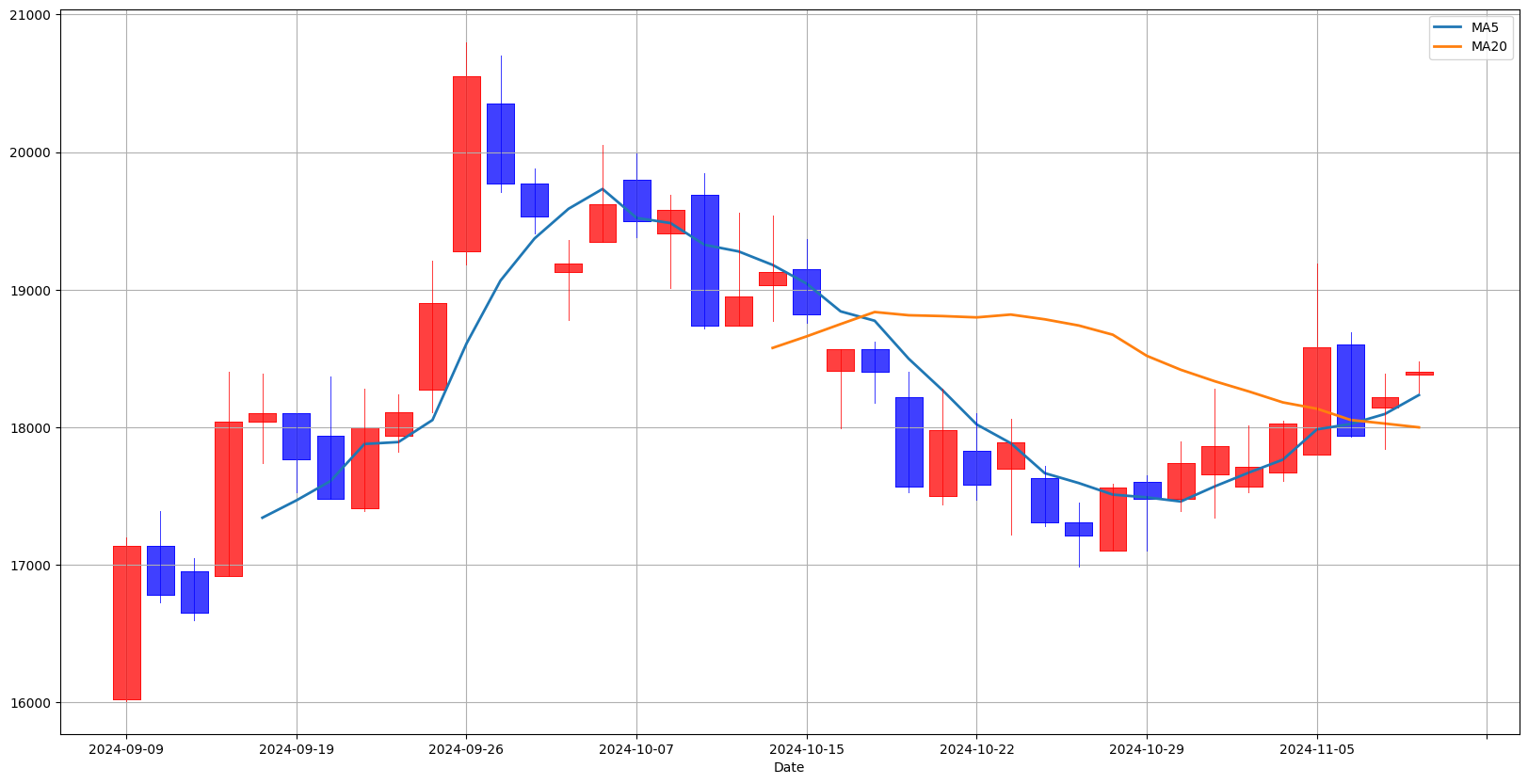Click the 2024-09-09 date label
The image size is (1528, 784).
[x=126, y=750]
